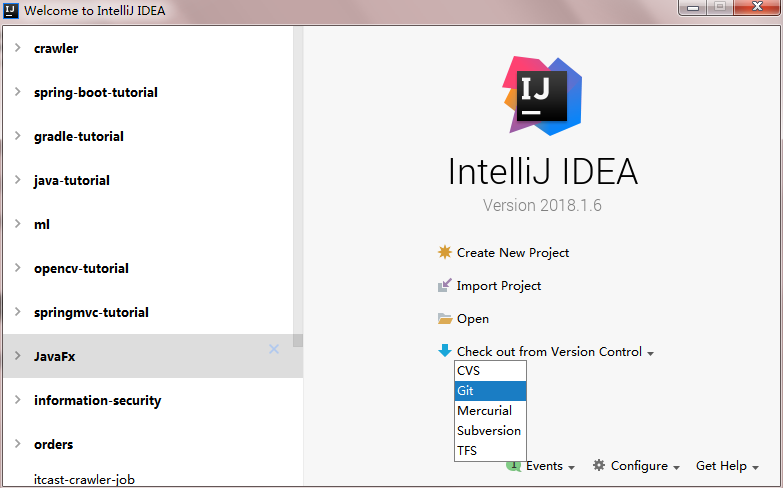Select TFS from checkout menu
The height and width of the screenshot is (488, 783).
tap(490, 451)
